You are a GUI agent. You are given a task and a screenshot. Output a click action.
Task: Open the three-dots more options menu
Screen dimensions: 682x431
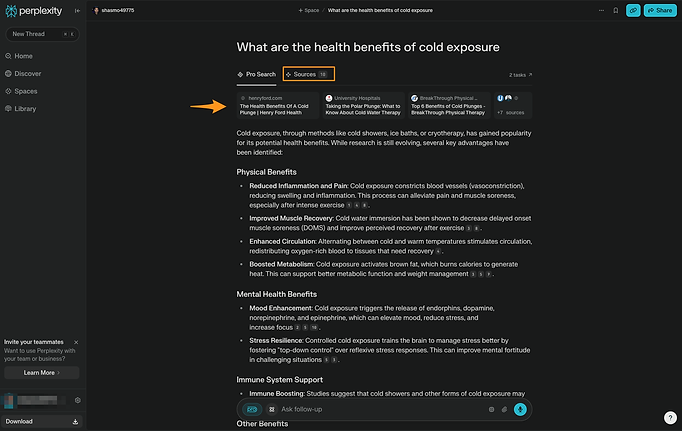[x=601, y=10]
